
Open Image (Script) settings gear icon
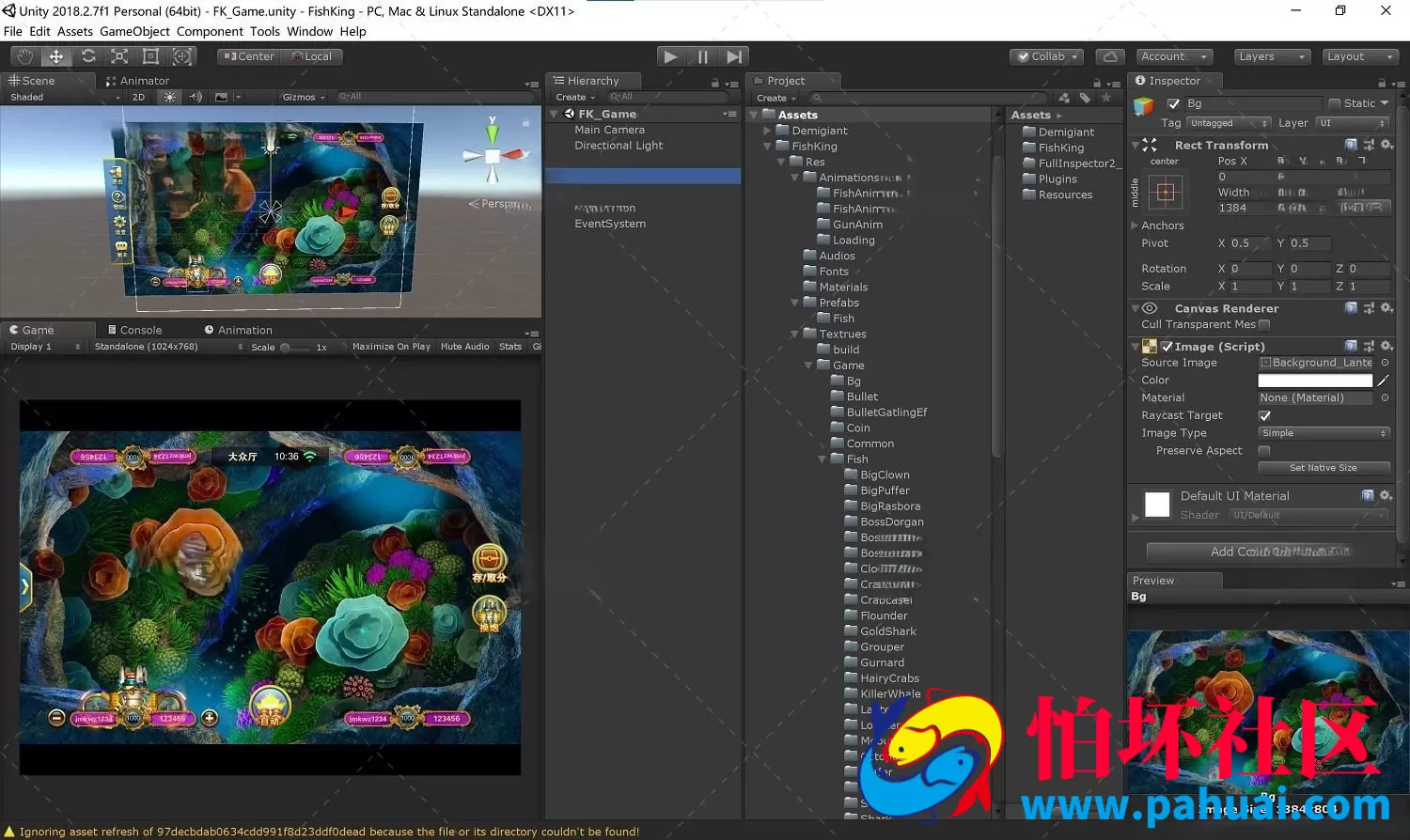click(x=1386, y=346)
